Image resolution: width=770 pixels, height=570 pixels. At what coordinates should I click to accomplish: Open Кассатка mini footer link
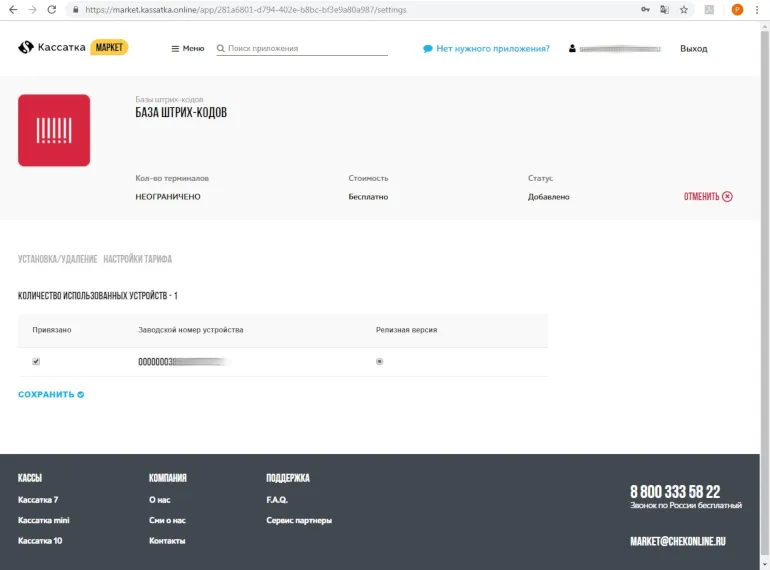coord(44,520)
